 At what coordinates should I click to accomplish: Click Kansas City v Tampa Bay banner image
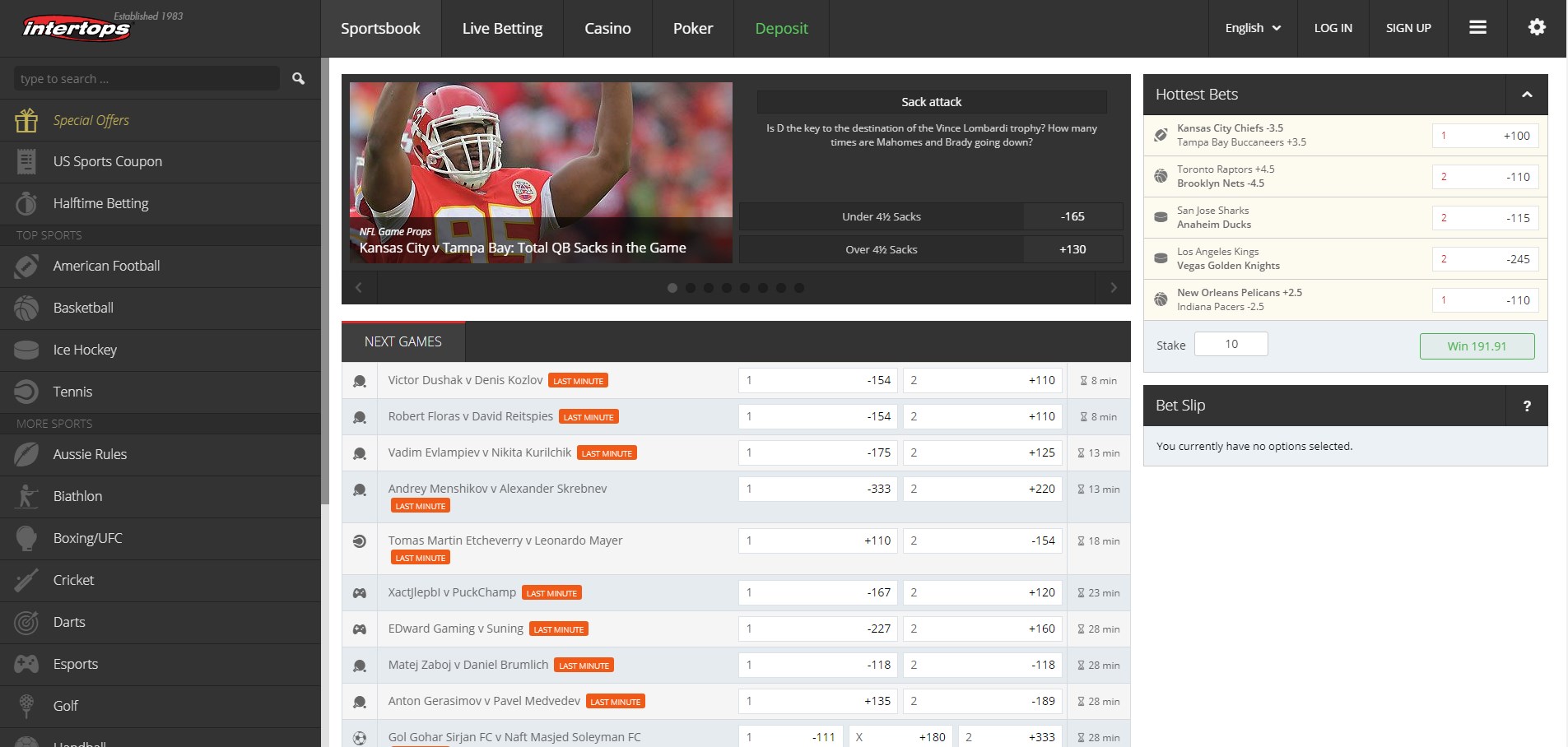click(541, 173)
